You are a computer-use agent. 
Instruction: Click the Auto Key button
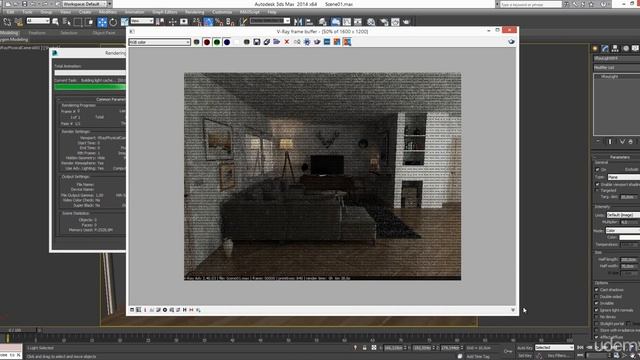(x=524, y=348)
